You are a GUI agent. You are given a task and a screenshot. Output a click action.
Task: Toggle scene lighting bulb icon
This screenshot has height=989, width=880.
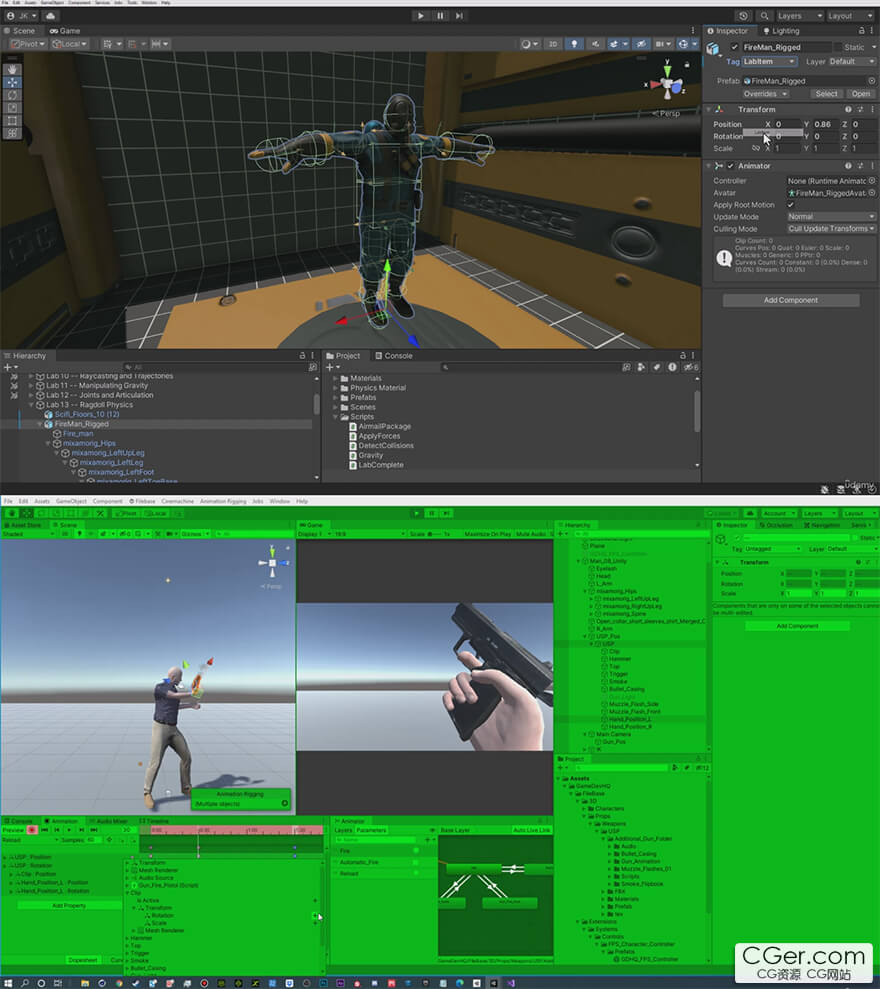tap(574, 44)
